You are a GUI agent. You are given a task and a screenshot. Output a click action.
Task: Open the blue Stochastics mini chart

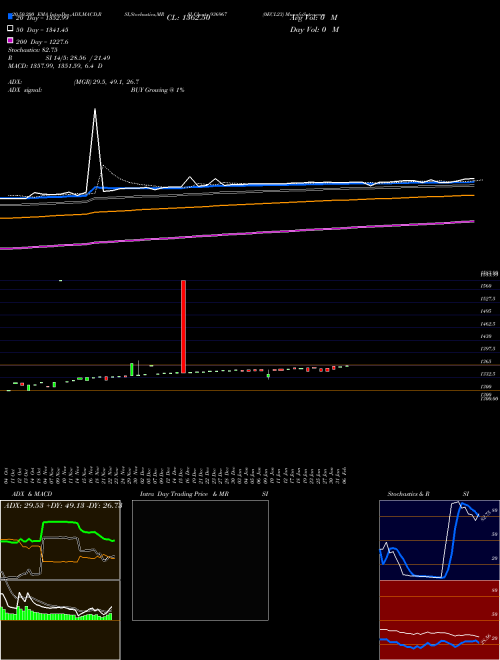click(439, 540)
